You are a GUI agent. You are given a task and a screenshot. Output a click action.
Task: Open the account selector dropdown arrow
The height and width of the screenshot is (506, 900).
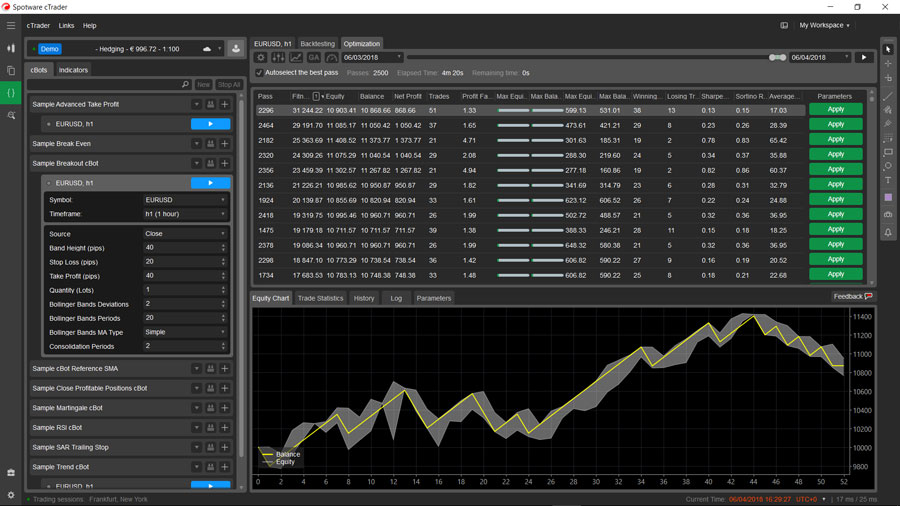[219, 49]
